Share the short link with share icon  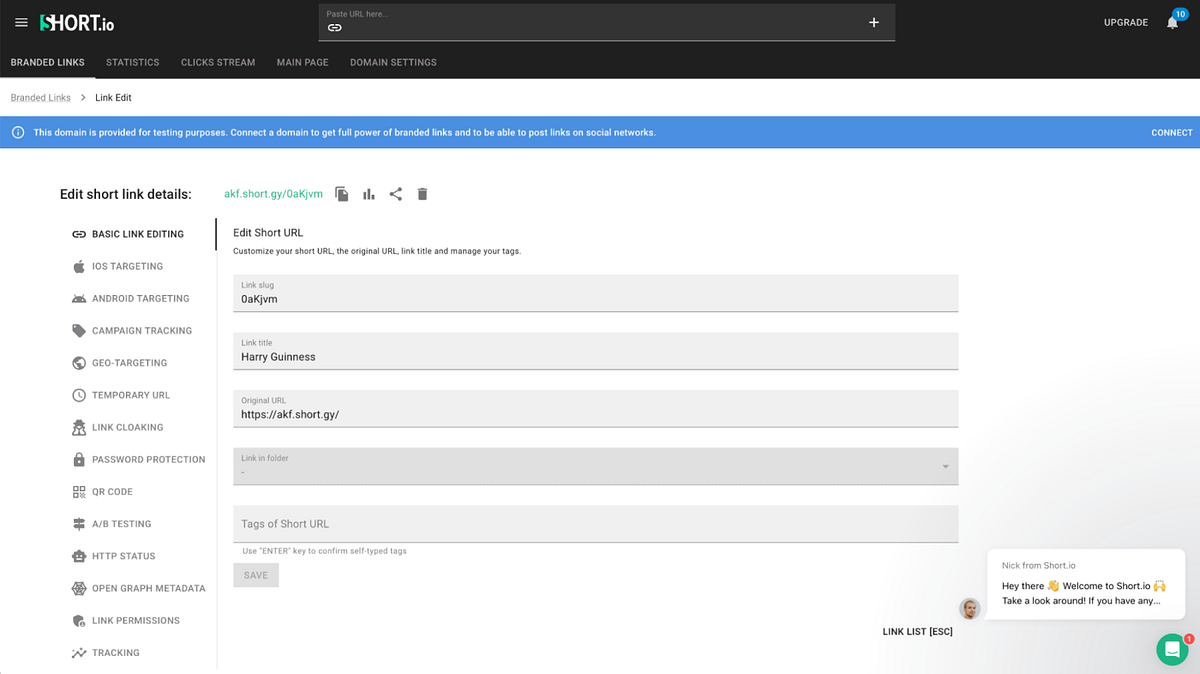click(395, 193)
